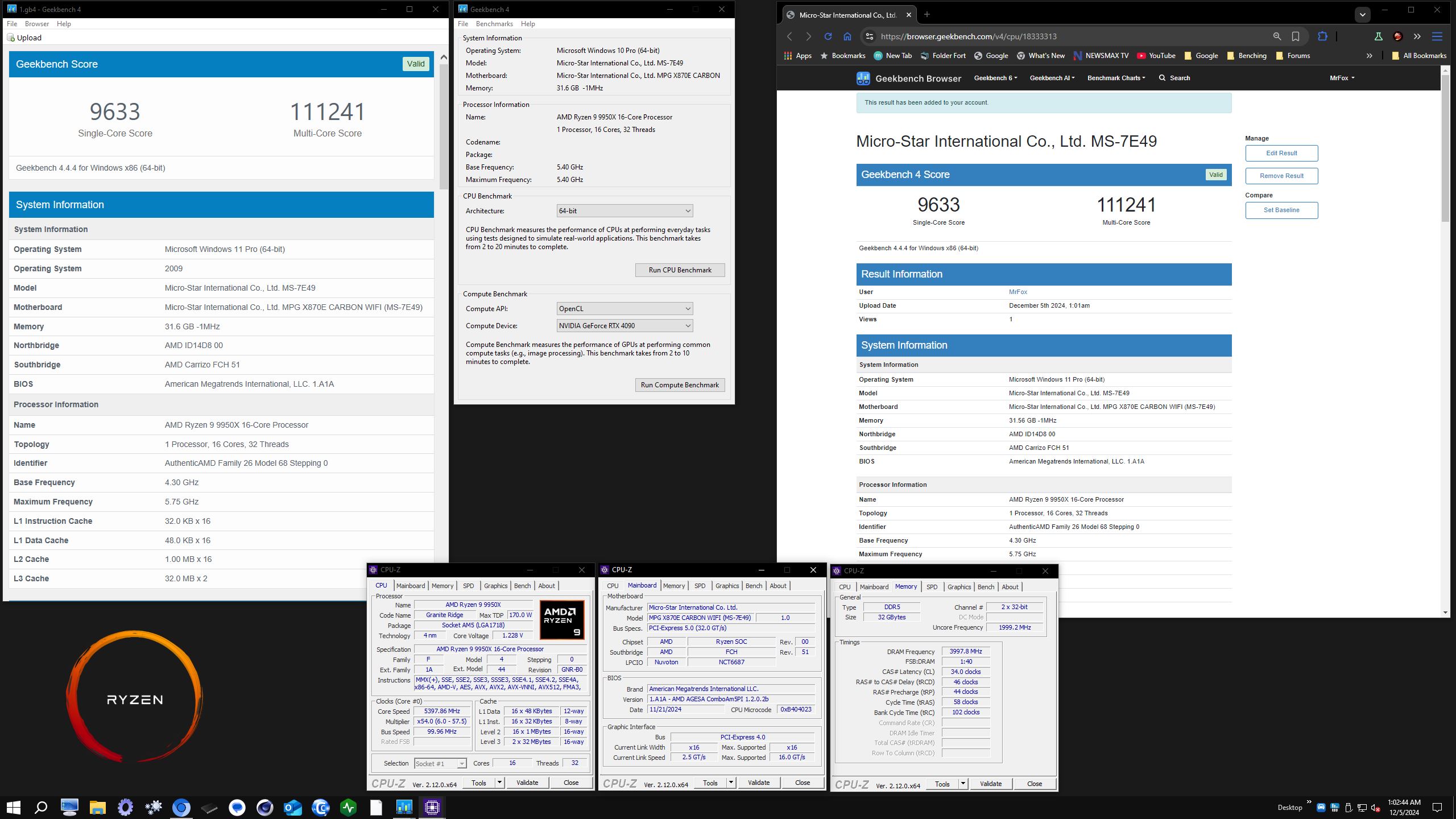
Task: Open the notification center icon
Action: click(x=1437, y=808)
